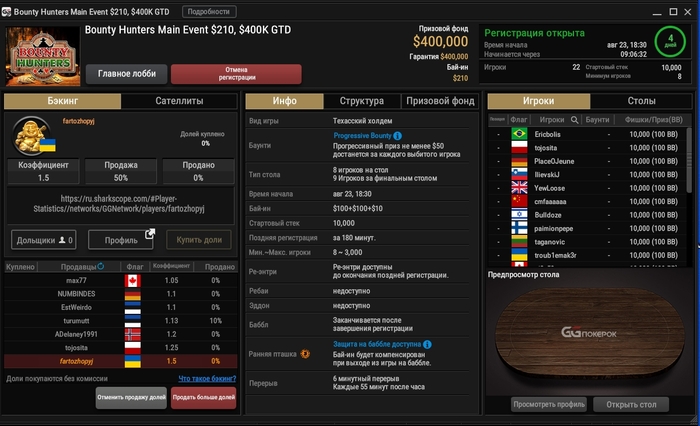Screen dimensions: 700x426
Task: Open the Призовой фонд tab
Action: [440, 101]
